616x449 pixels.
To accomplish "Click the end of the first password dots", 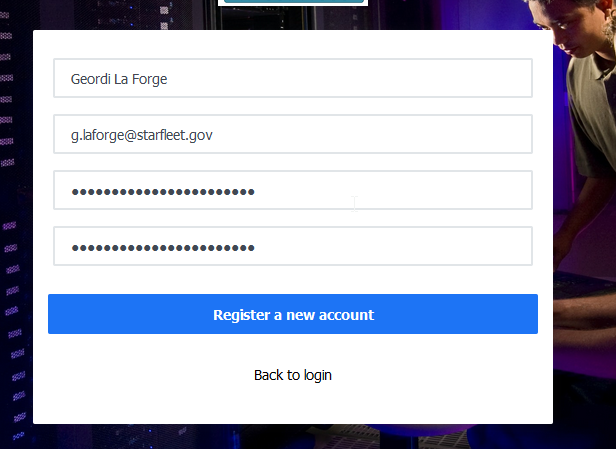I will pyautogui.click(x=255, y=192).
